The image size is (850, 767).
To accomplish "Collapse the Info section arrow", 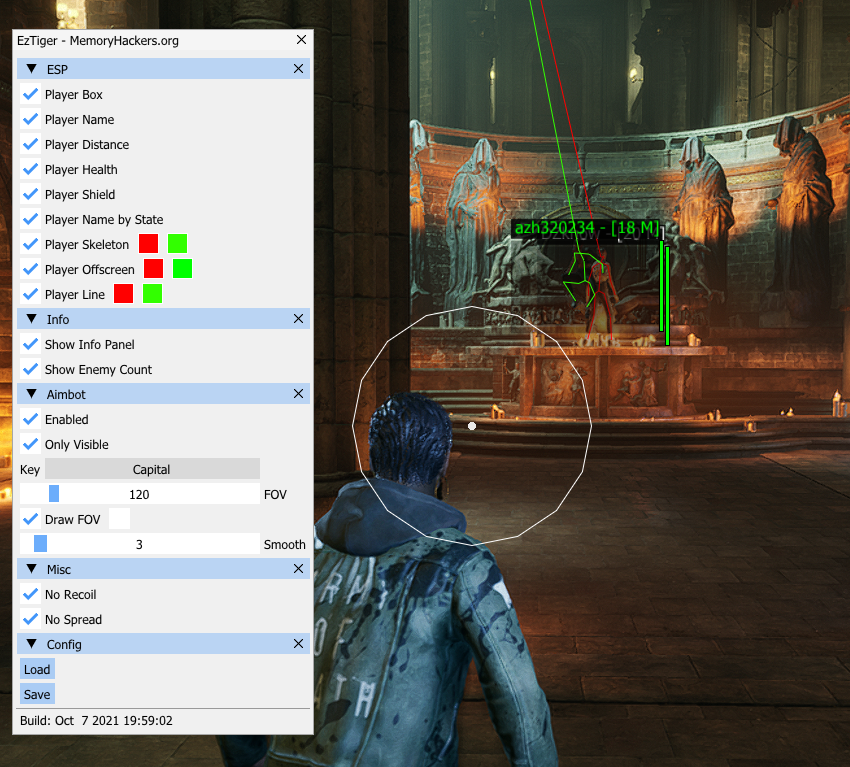I will (31, 319).
